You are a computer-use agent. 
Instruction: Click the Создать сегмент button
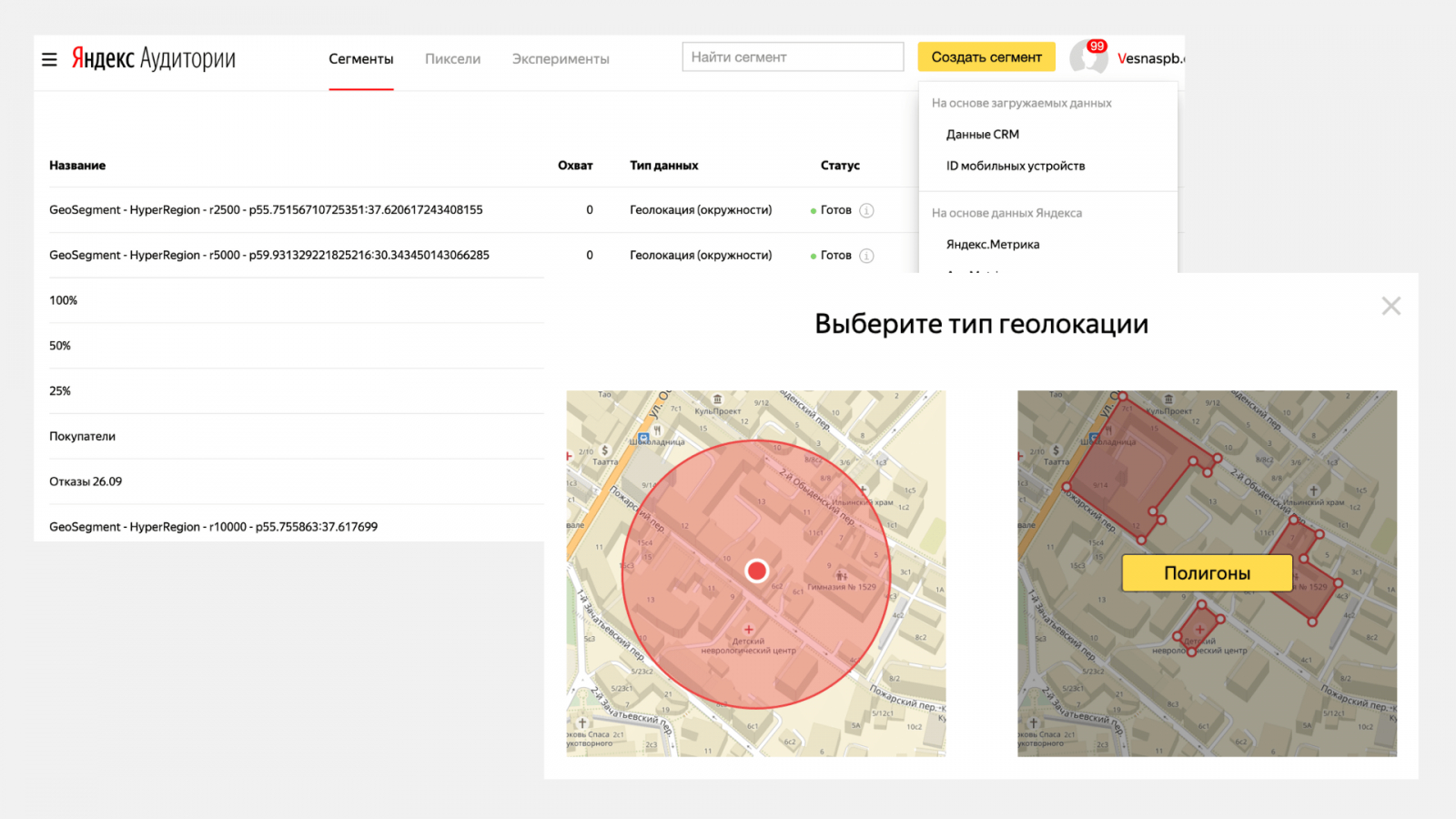click(x=986, y=57)
